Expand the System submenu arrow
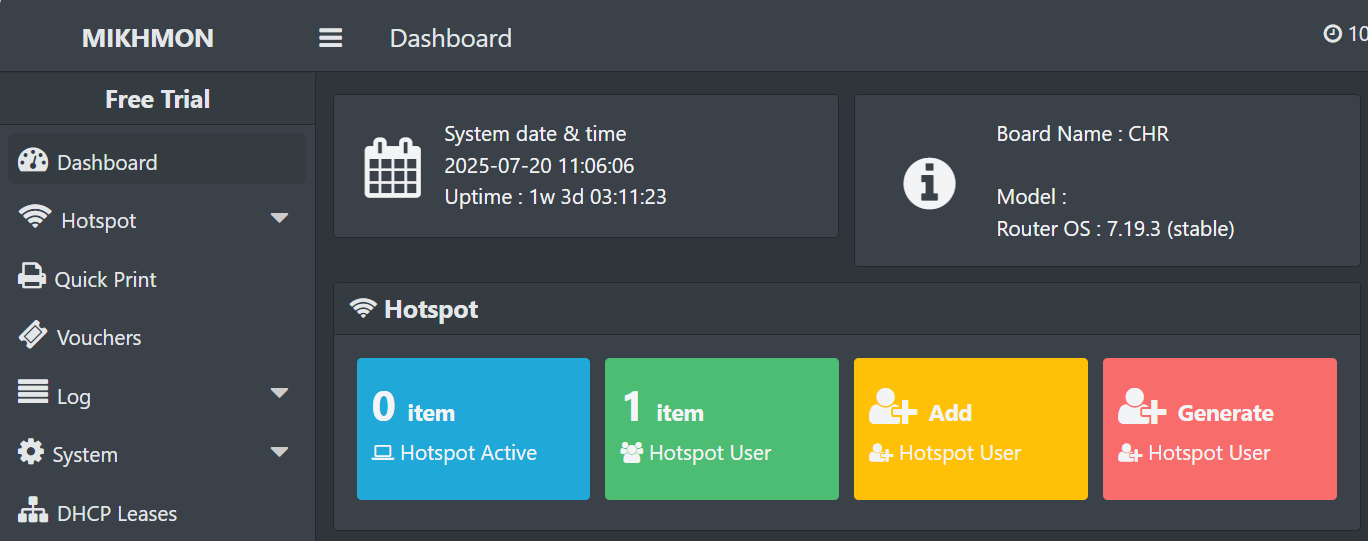Image resolution: width=1368 pixels, height=541 pixels. (280, 452)
